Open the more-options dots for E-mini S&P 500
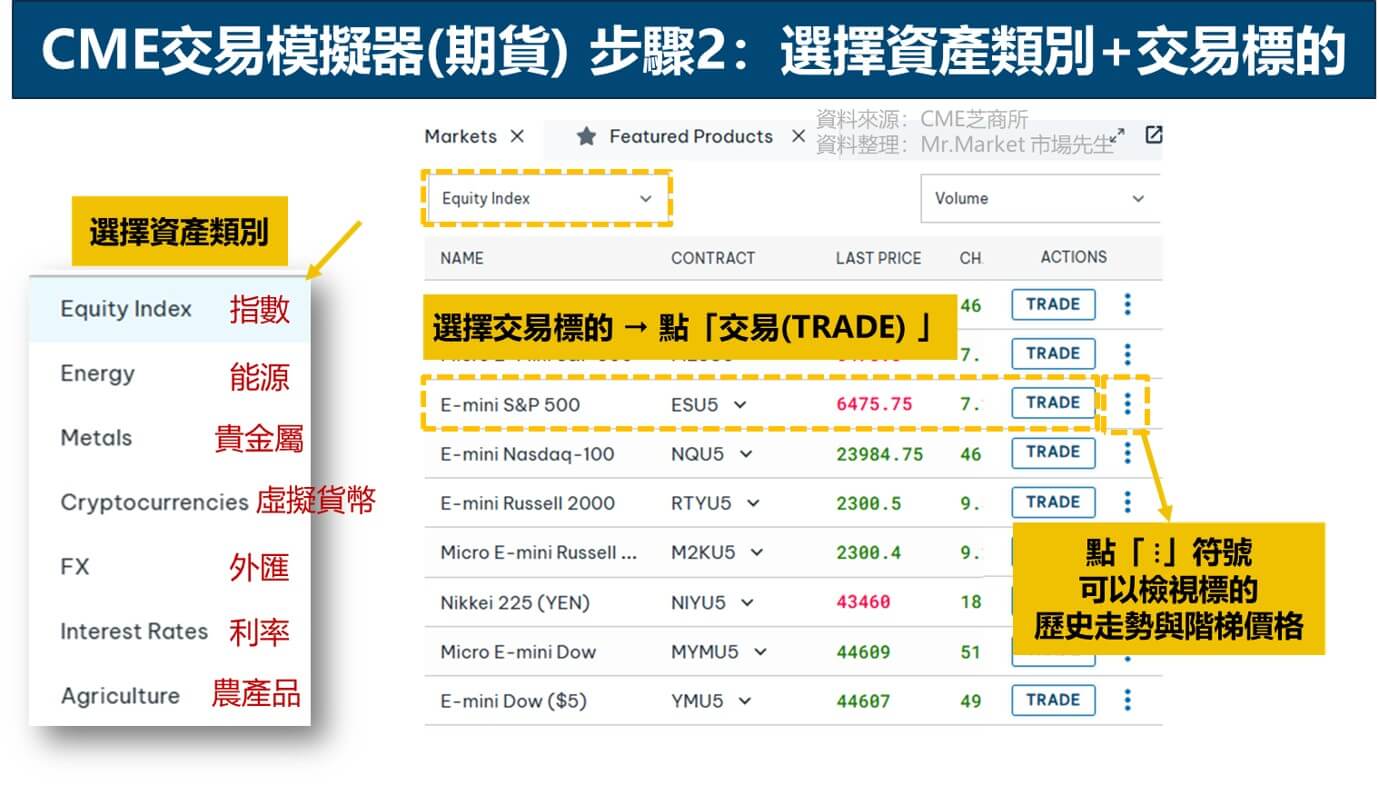 point(1127,403)
